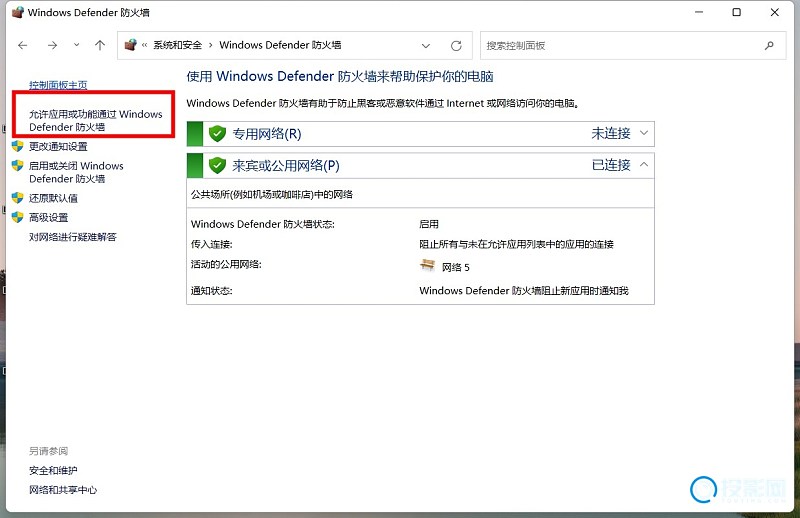This screenshot has width=800, height=518.
Task: Click the up-level arrow button
Action: pyautogui.click(x=99, y=45)
